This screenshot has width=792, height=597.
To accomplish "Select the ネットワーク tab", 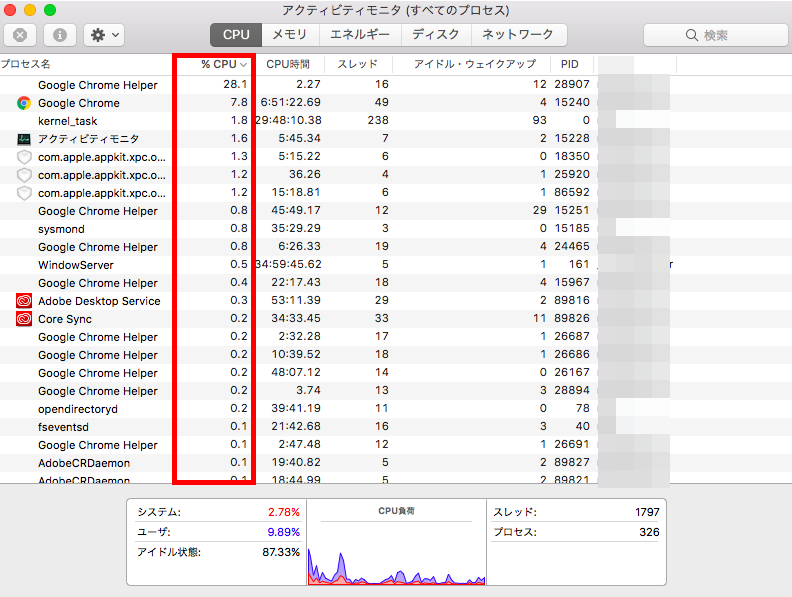I will 517,35.
